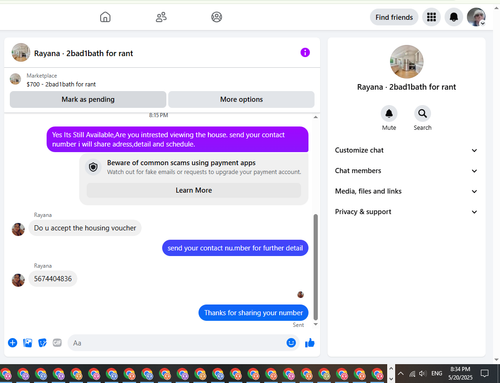Expand Media, files and links section
The height and width of the screenshot is (383, 500).
point(406,191)
